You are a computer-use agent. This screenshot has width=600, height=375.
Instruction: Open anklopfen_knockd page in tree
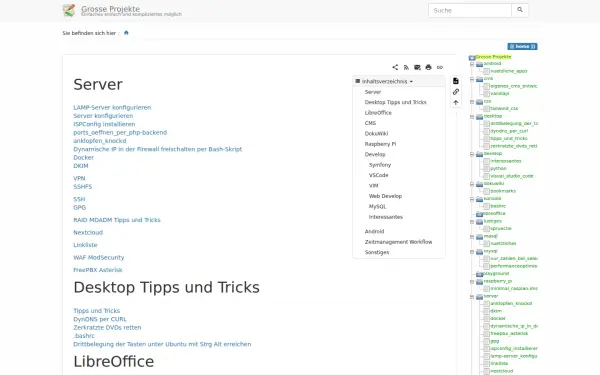tap(511, 303)
